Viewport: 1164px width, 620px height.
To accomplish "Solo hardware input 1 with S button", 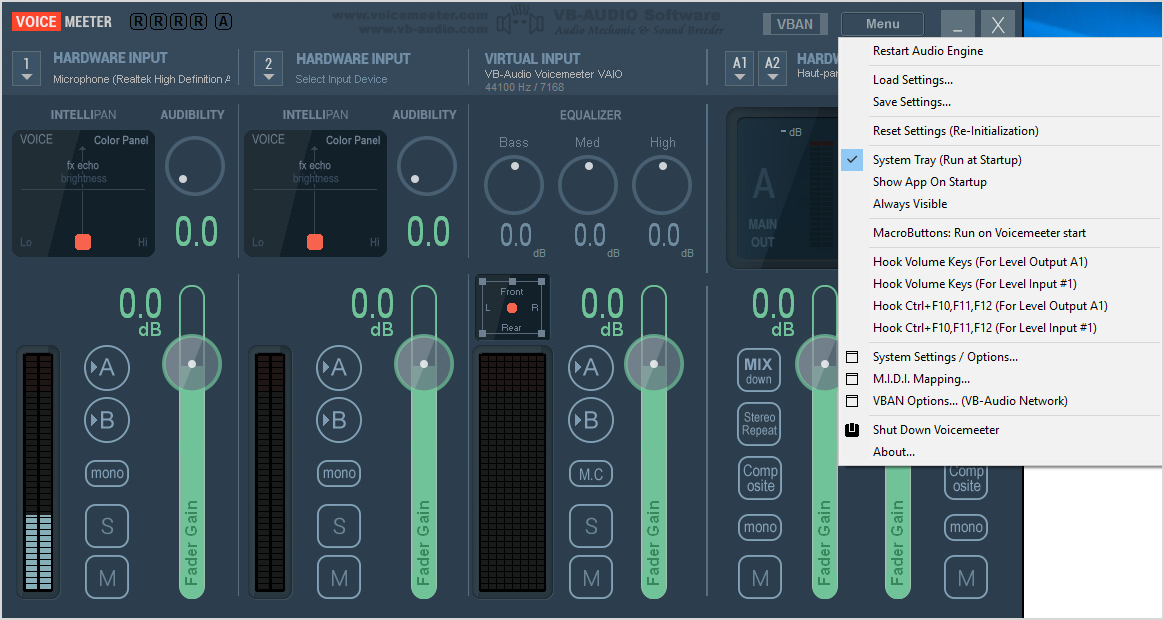I will (x=106, y=526).
